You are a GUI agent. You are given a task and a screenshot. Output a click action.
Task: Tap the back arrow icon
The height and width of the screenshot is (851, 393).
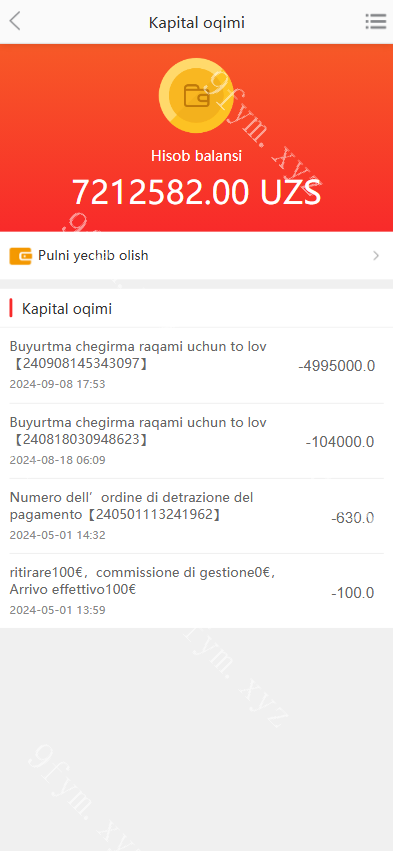coord(15,21)
